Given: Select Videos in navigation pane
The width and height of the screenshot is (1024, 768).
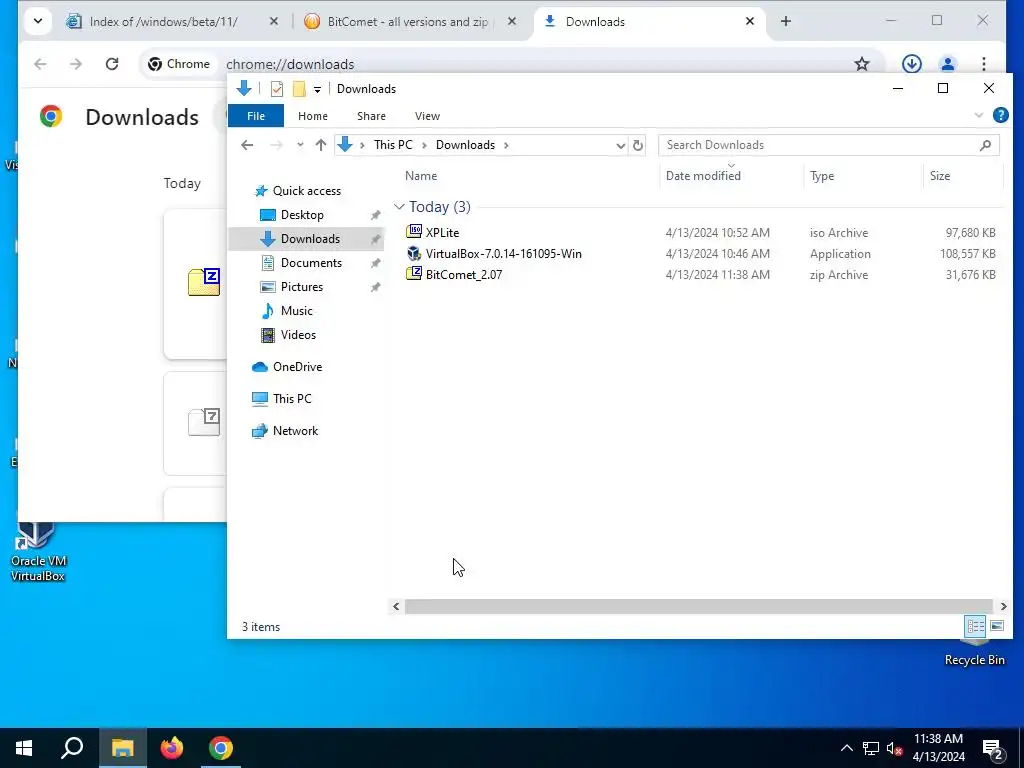Looking at the screenshot, I should tap(298, 334).
